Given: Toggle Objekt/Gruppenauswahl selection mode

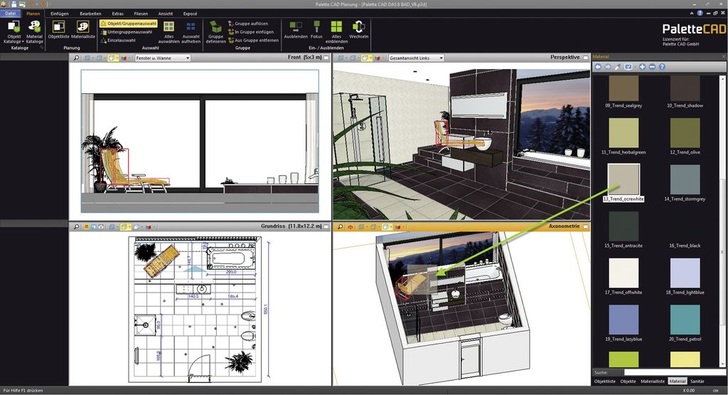Looking at the screenshot, I should tap(129, 24).
